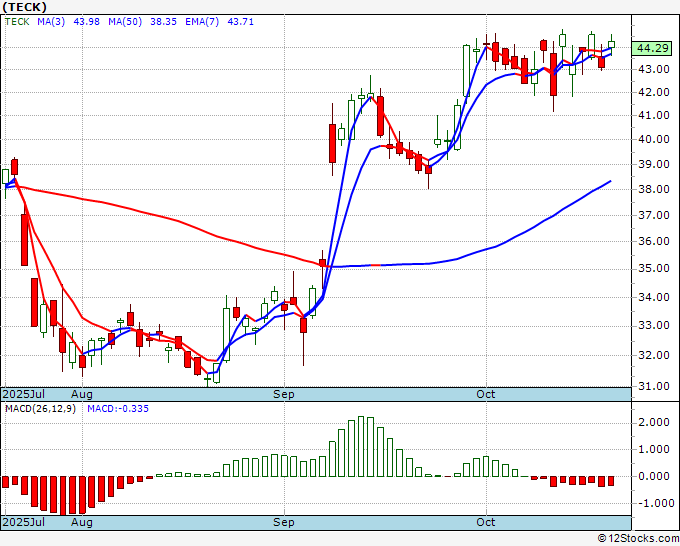Viewport: 680px width, 546px height.
Task: Click the 2.000 MACD axis label
Action: [654, 422]
